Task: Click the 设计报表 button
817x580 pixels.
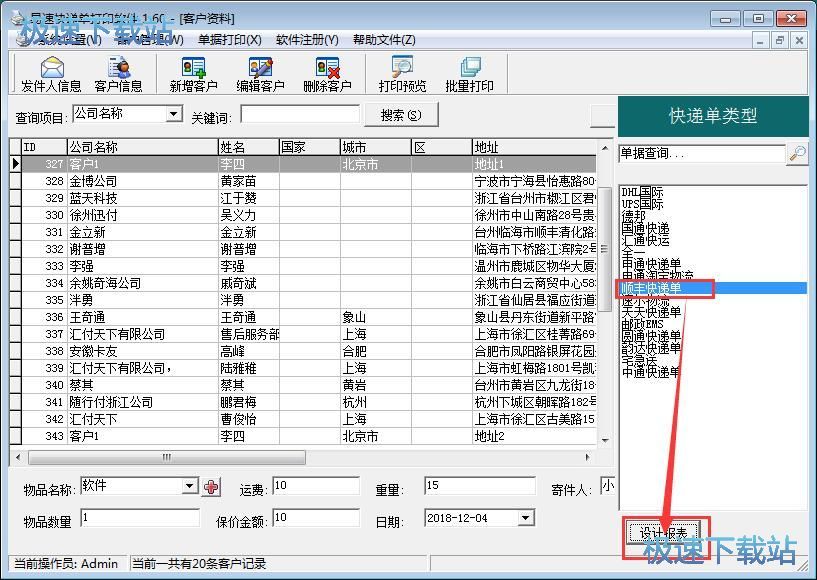Action: click(x=663, y=533)
